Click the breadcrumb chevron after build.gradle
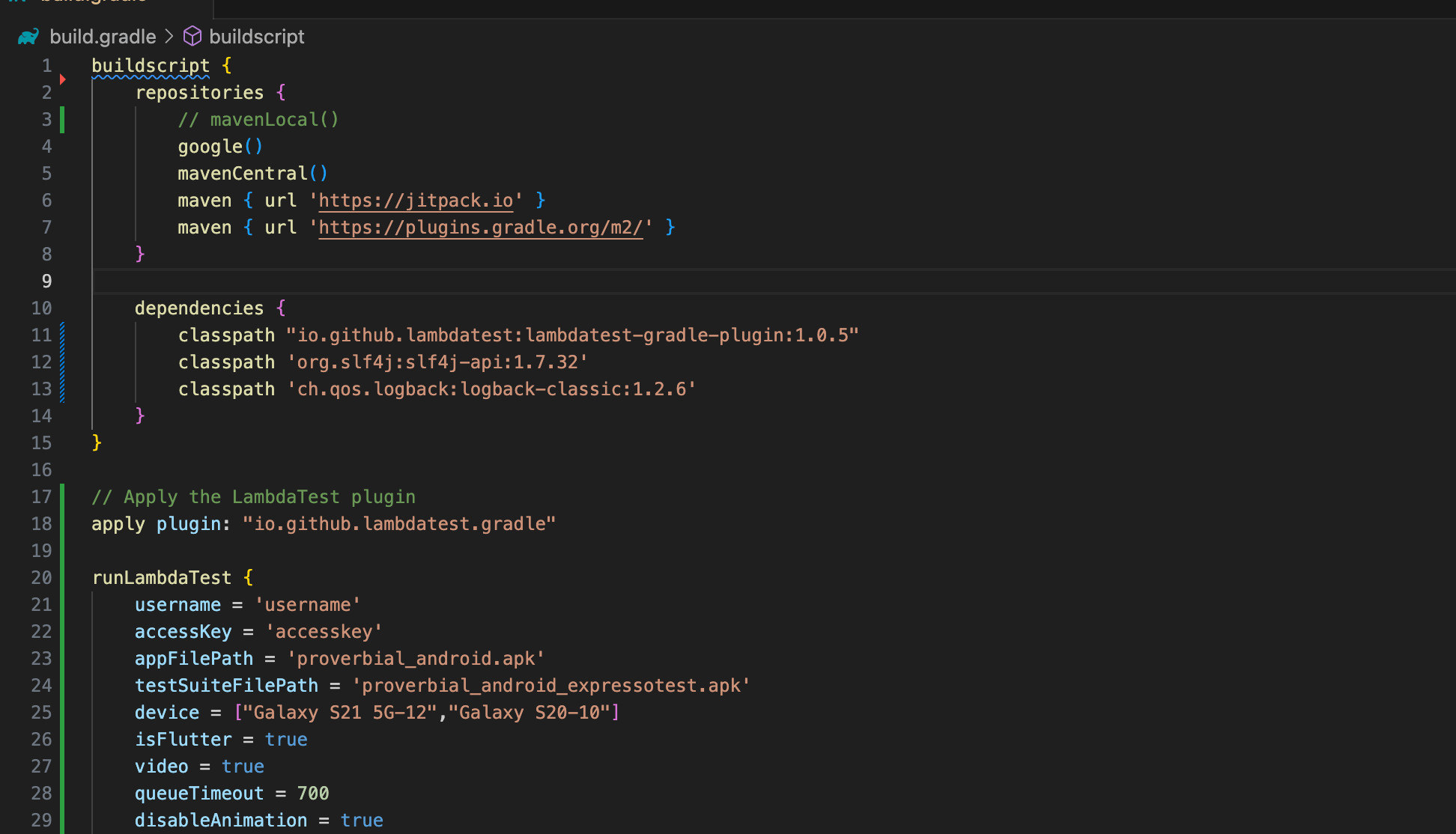 (169, 36)
